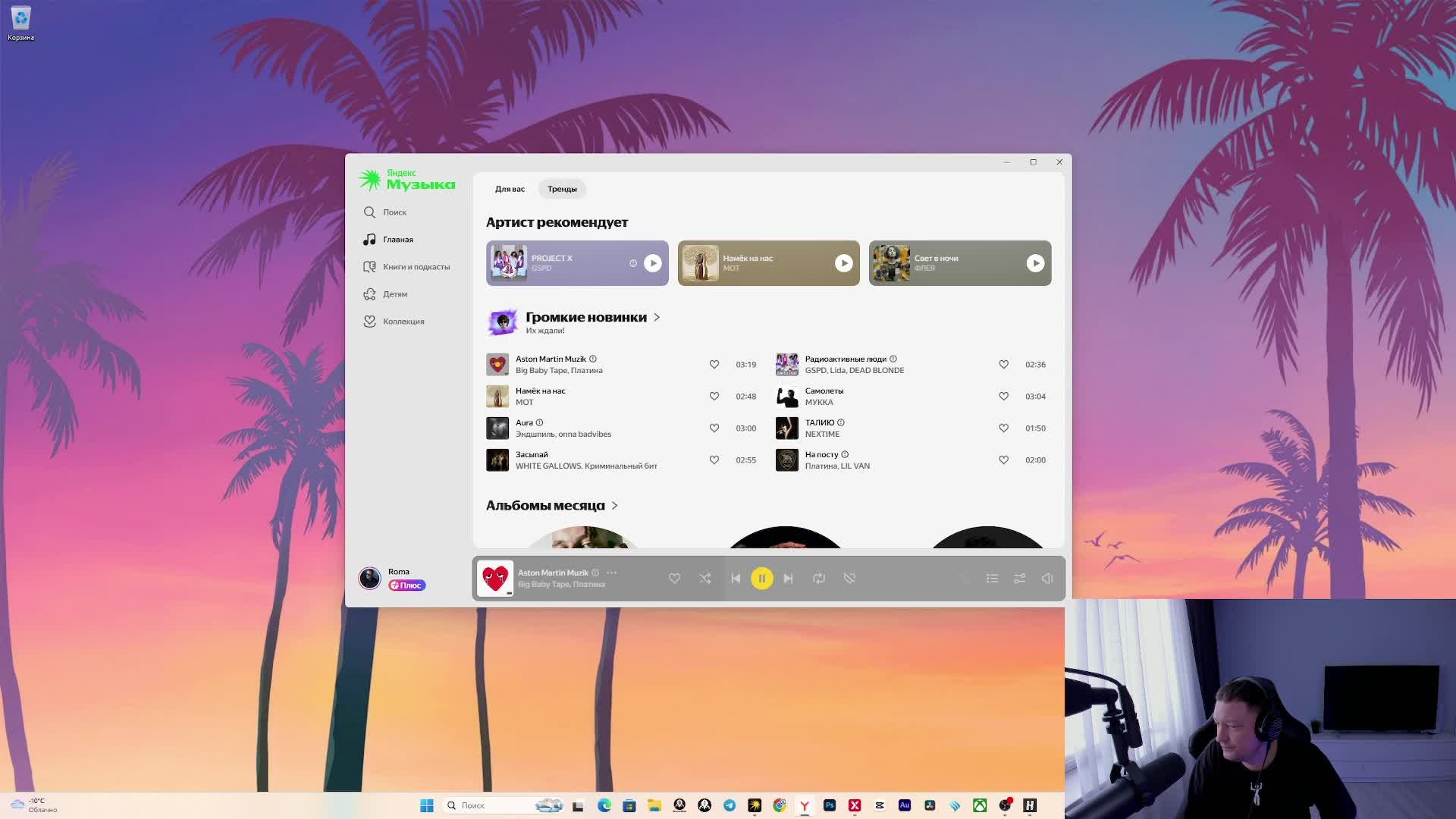Skip to next track in player

point(788,579)
